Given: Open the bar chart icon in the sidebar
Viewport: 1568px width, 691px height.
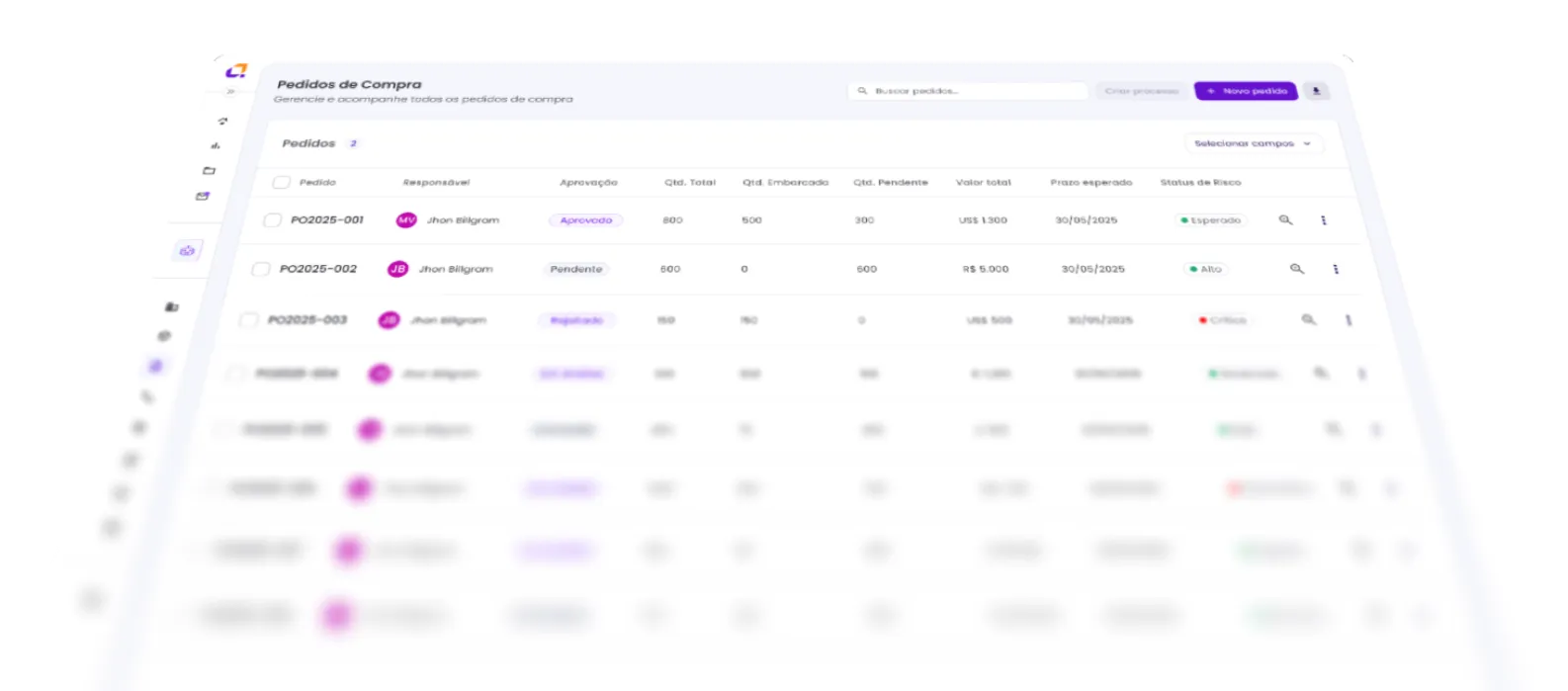Looking at the screenshot, I should (216, 145).
